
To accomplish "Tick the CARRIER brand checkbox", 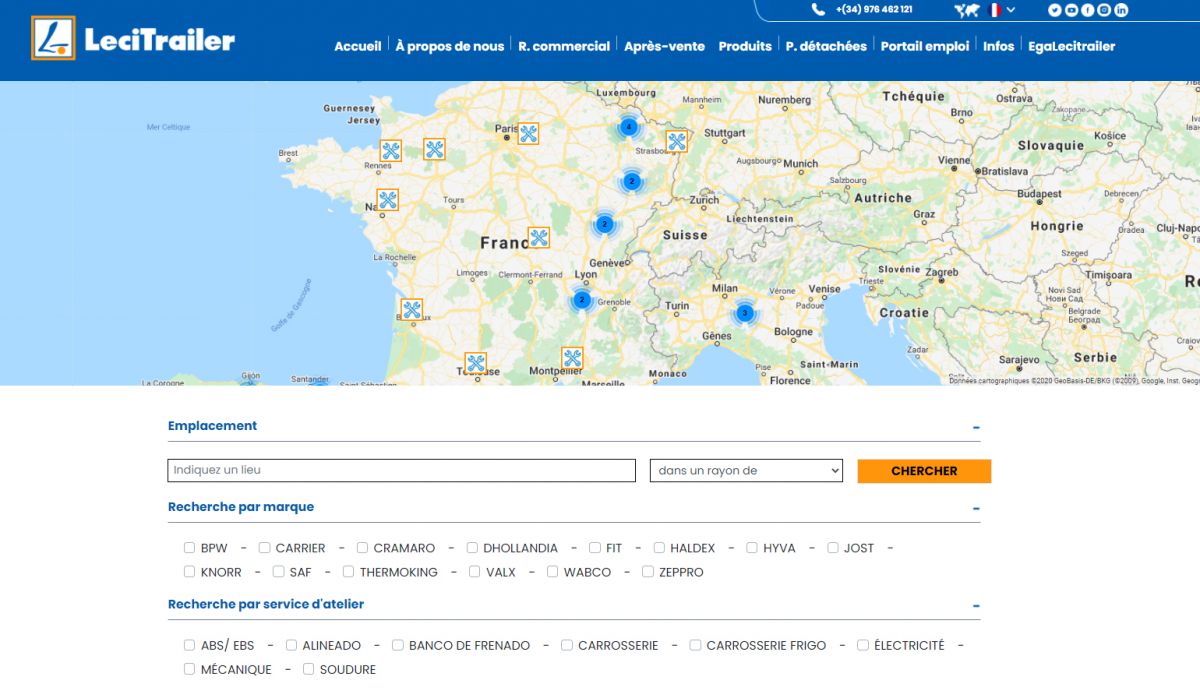I will click(264, 548).
